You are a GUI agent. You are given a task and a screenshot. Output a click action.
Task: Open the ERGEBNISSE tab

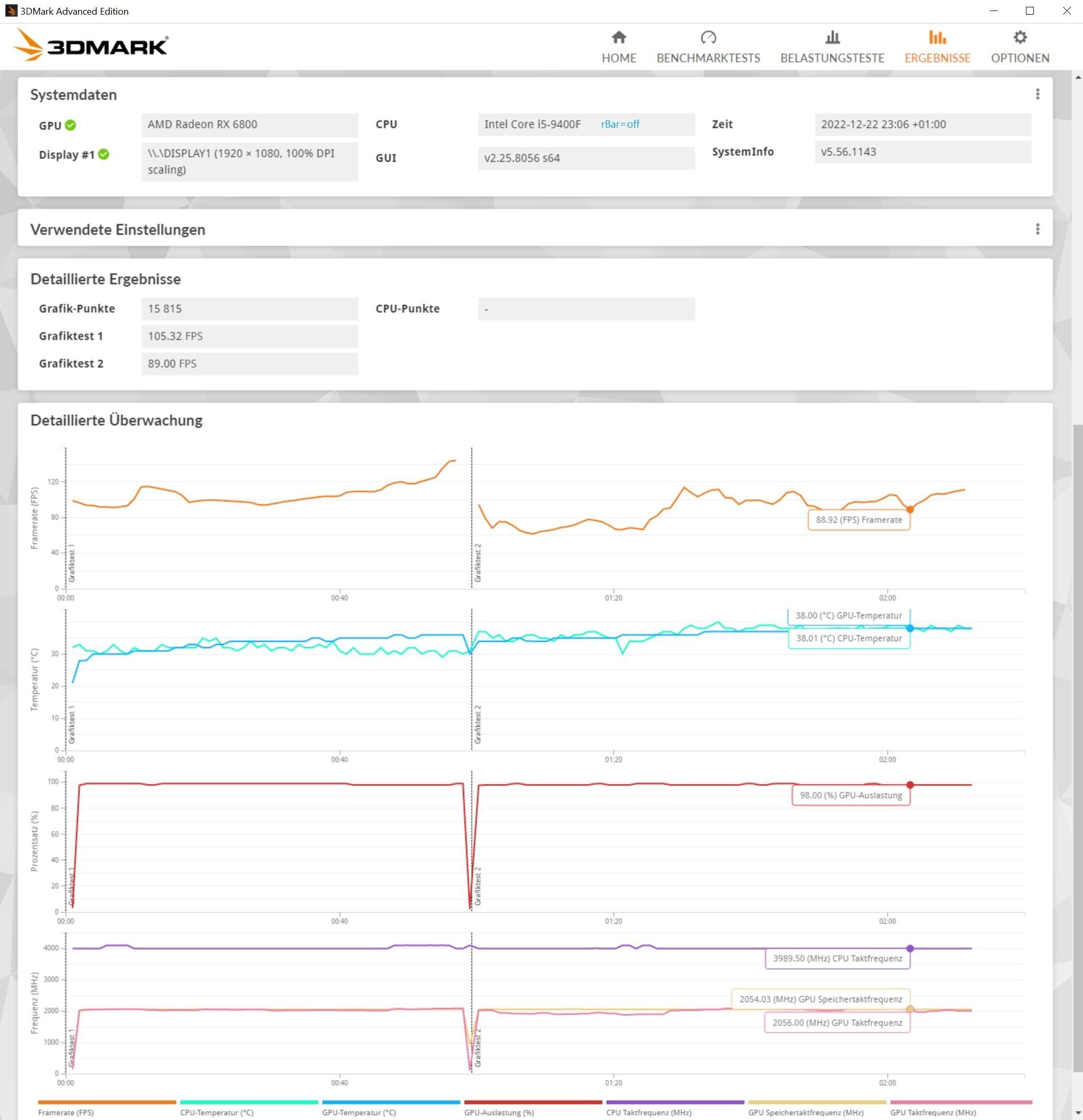(x=937, y=47)
